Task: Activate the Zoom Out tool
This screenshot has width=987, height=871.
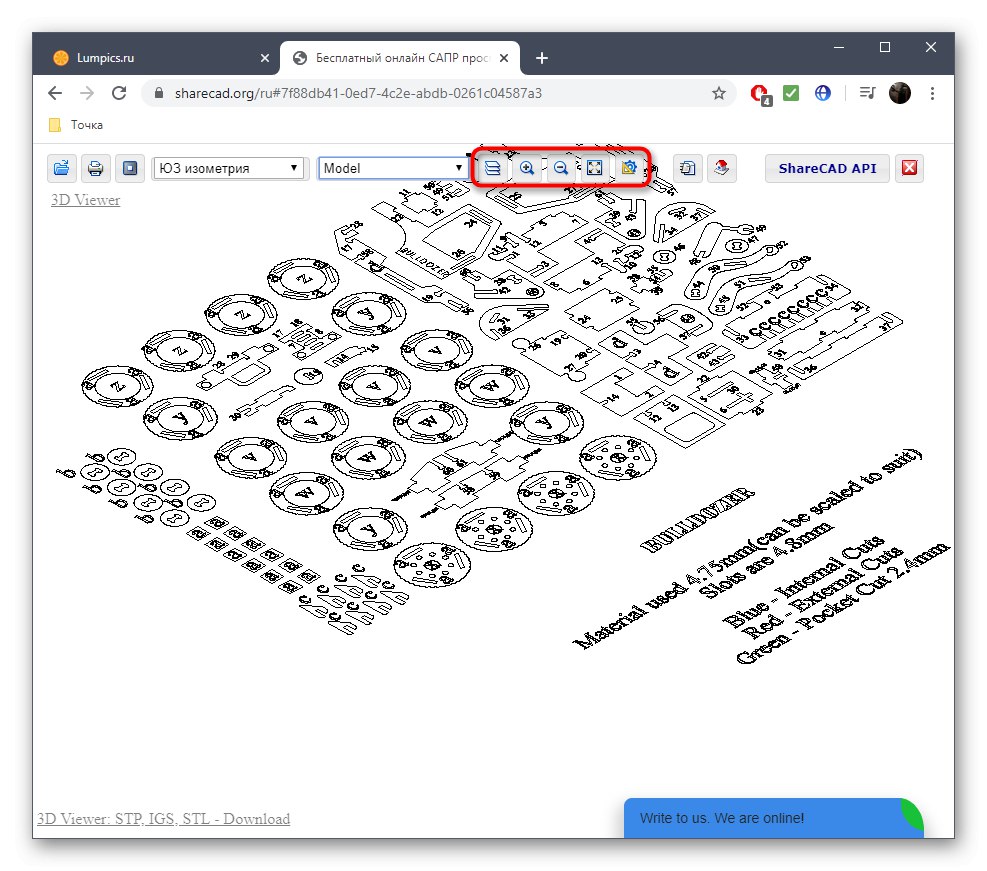Action: (x=561, y=168)
